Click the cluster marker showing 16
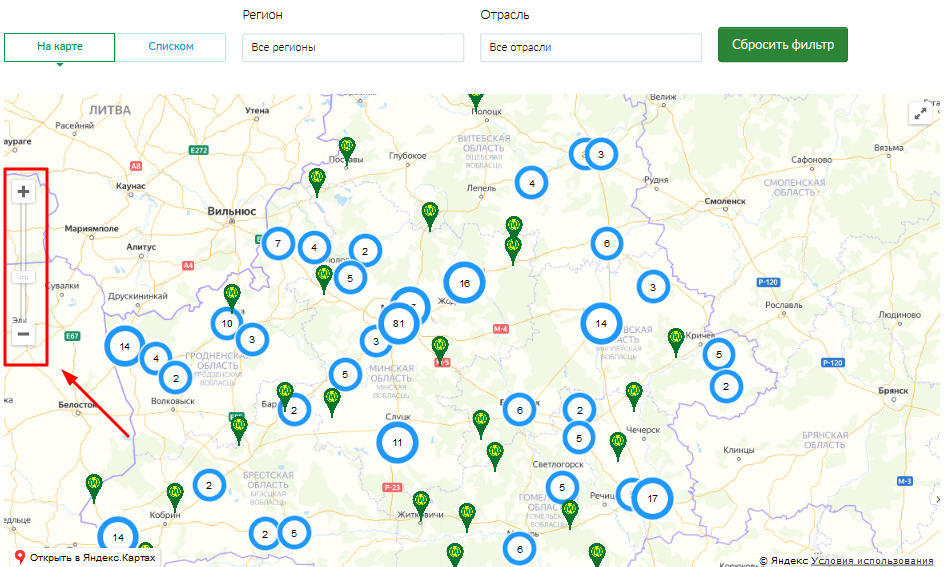The height and width of the screenshot is (567, 944). pyautogui.click(x=464, y=283)
